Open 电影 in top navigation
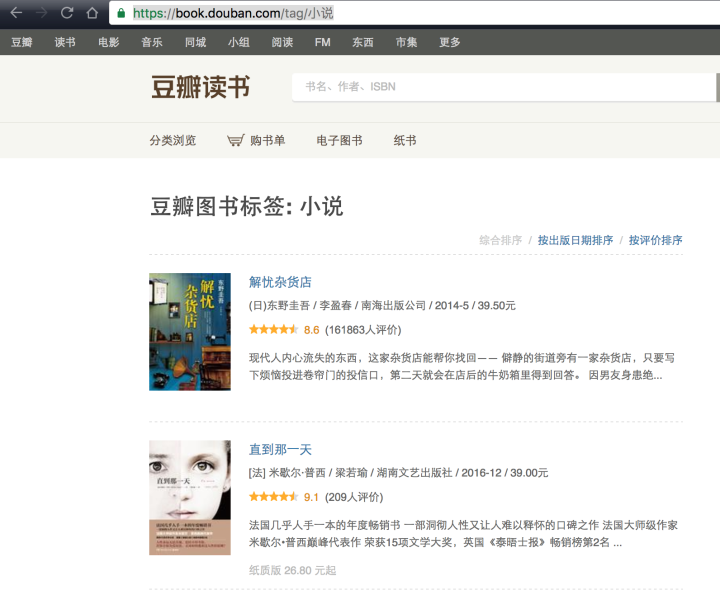The width and height of the screenshot is (720, 595). point(108,42)
